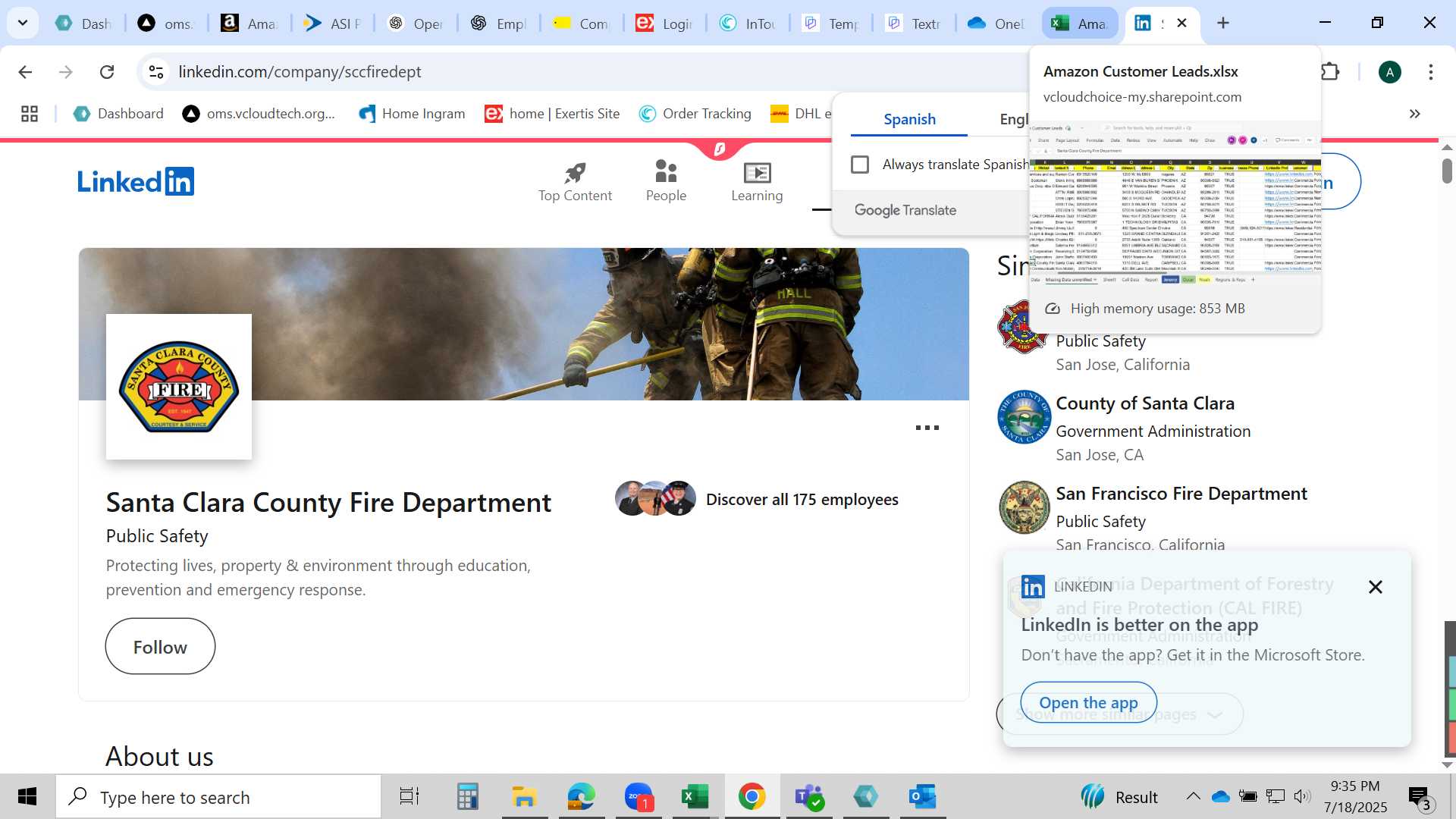The width and height of the screenshot is (1456, 819).
Task: Open Excel from taskbar
Action: [695, 797]
